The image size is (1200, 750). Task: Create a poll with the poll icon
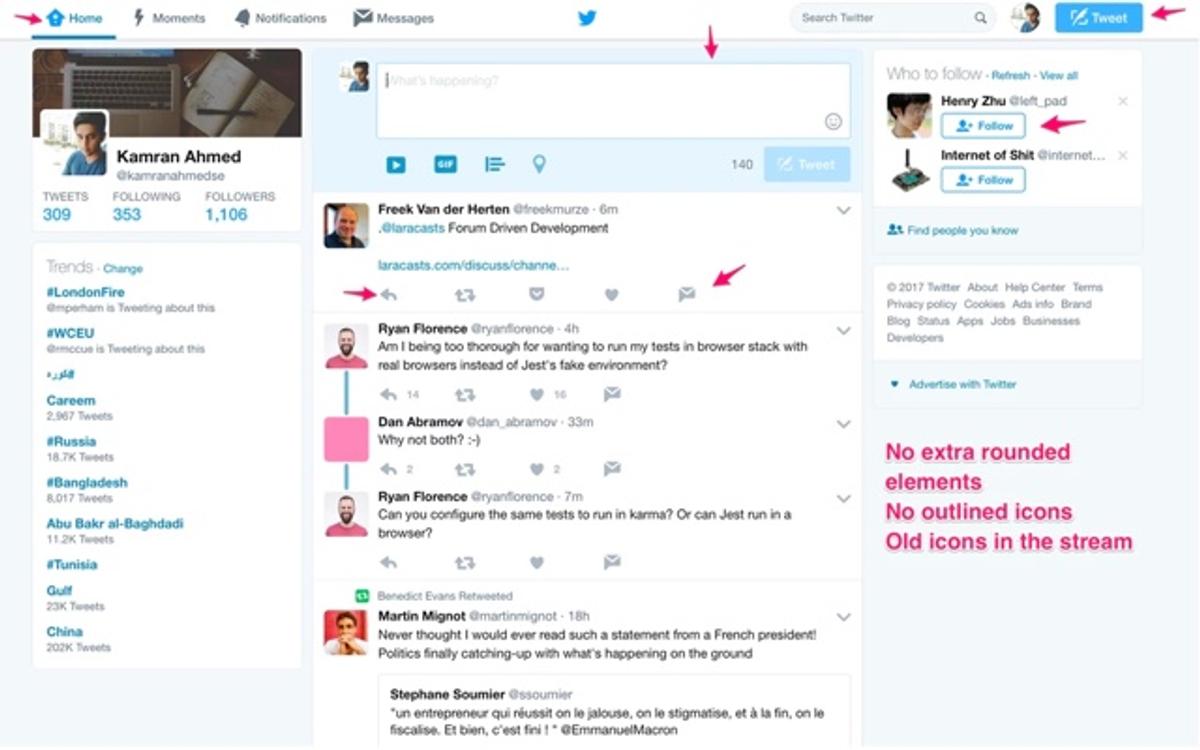pyautogui.click(x=494, y=163)
